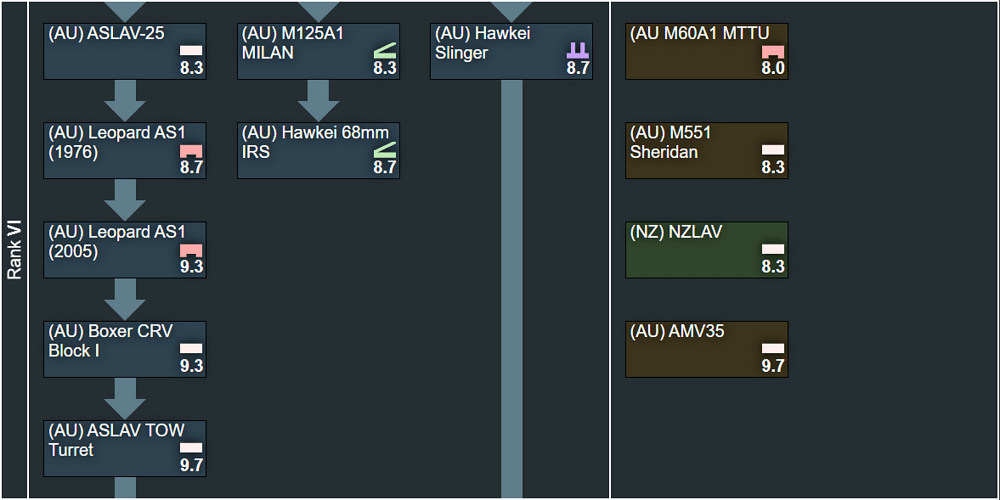Click the 9.7 rating on AMV35
This screenshot has height=500, width=1000.
(774, 367)
